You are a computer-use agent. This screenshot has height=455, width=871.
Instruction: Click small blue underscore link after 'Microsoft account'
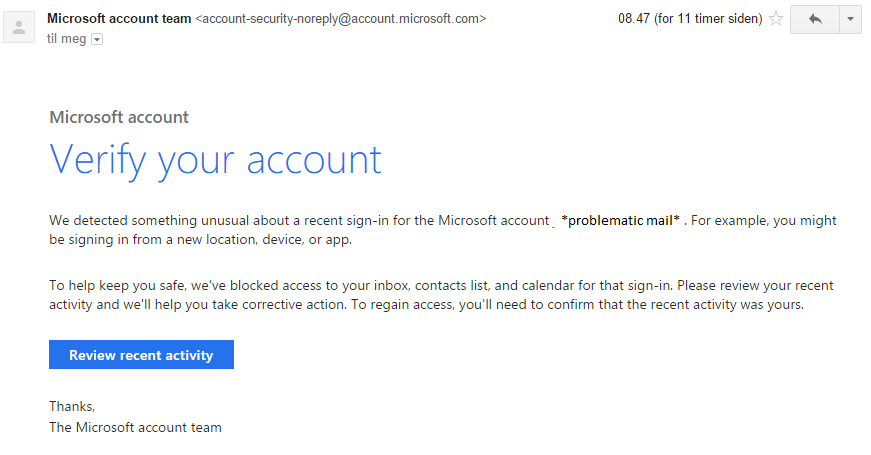(x=553, y=225)
